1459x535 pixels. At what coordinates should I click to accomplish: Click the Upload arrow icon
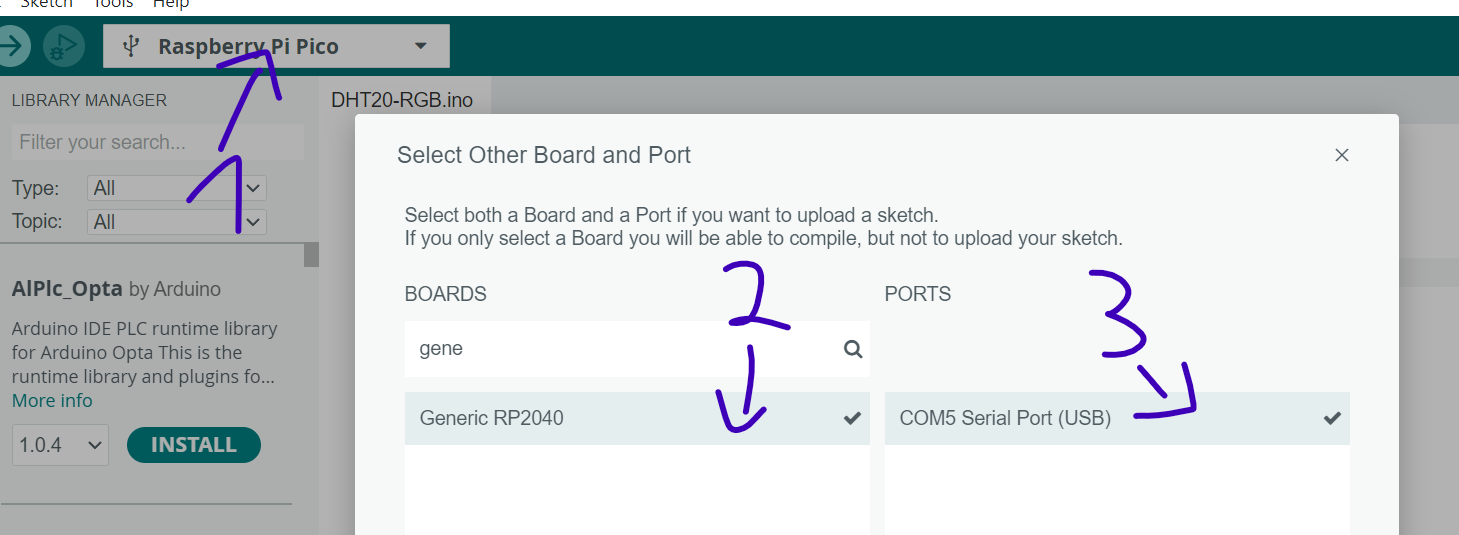(12, 46)
